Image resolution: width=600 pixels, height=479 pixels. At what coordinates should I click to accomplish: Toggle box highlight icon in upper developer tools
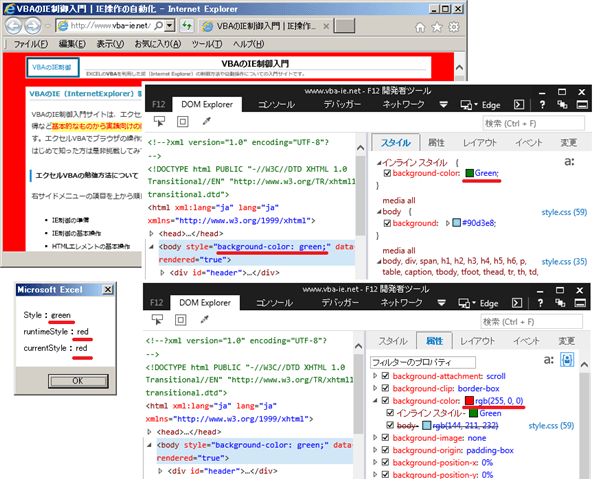[x=183, y=122]
